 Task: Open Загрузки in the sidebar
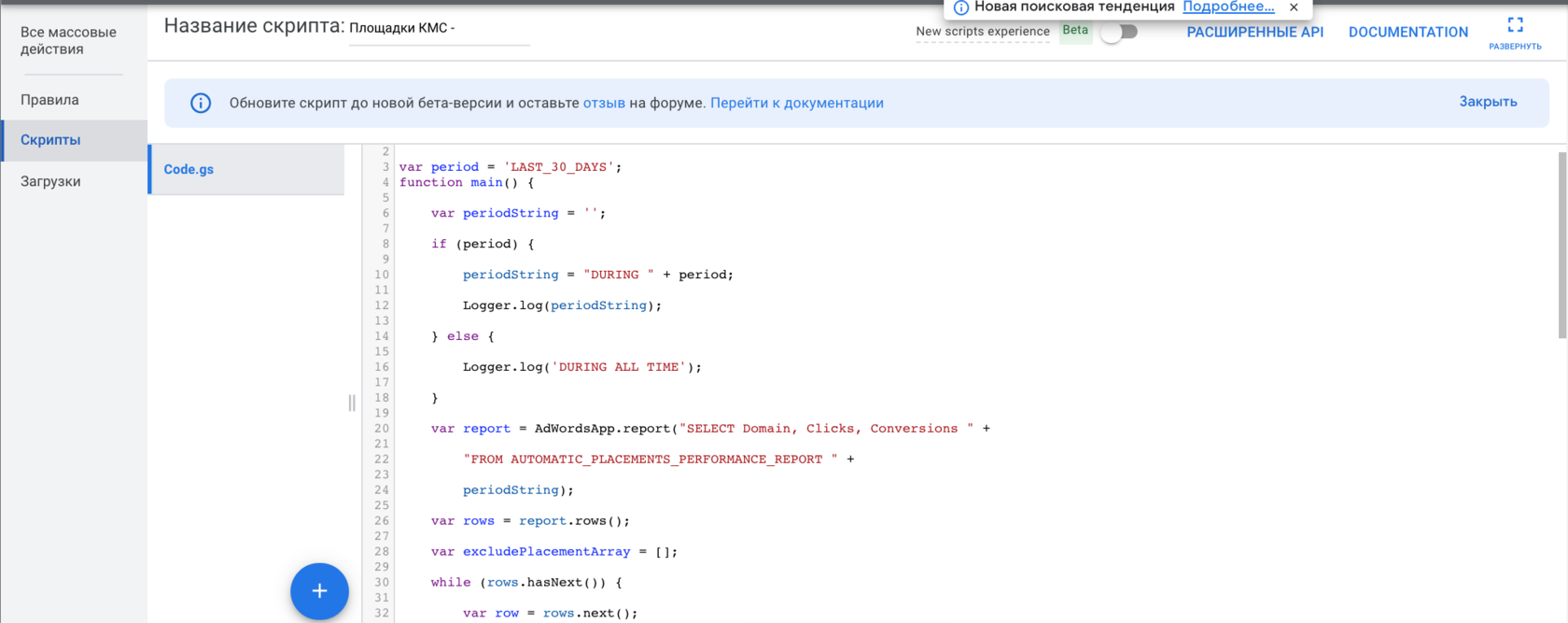click(50, 181)
